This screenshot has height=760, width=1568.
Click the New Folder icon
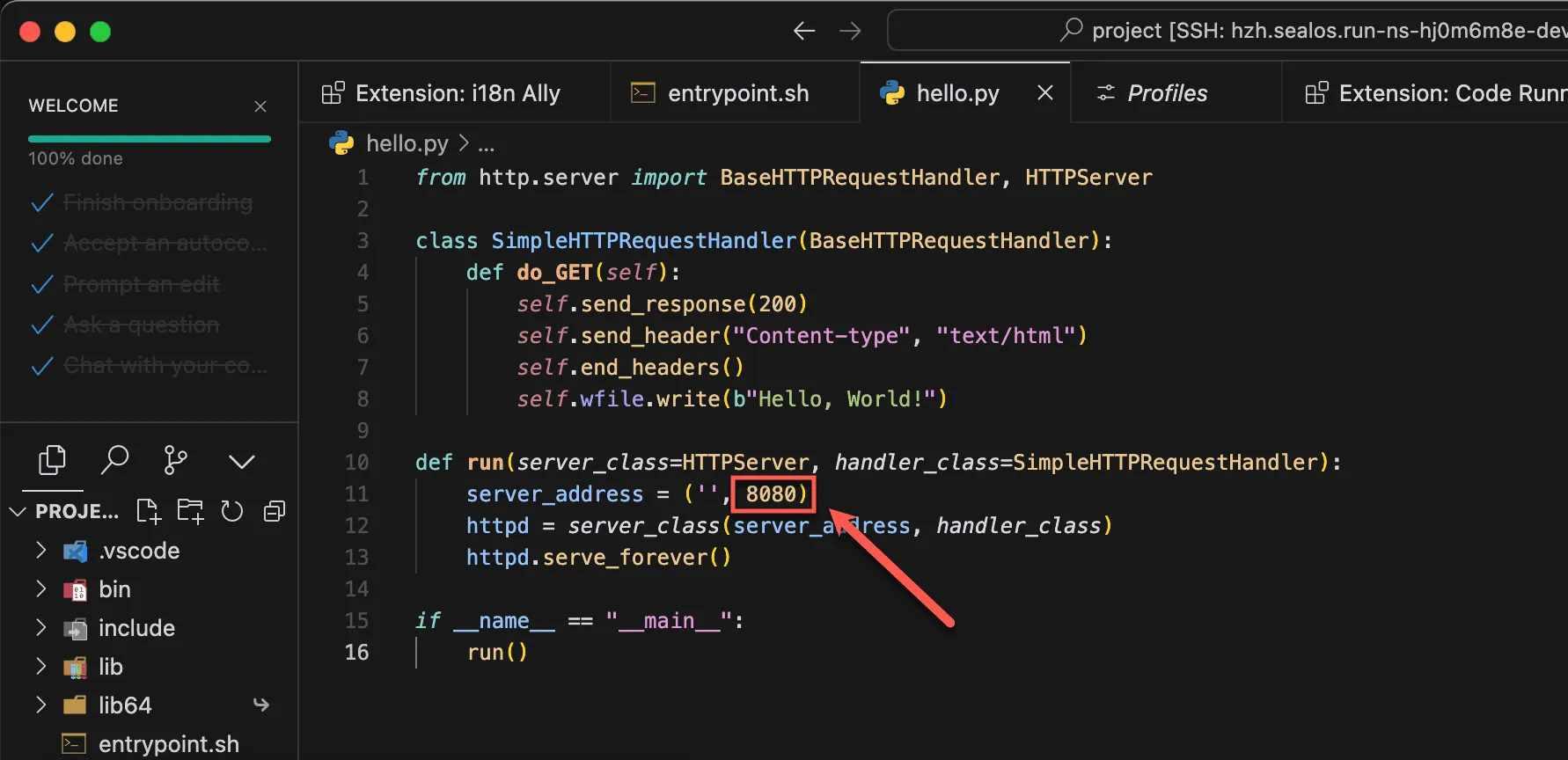pos(190,511)
